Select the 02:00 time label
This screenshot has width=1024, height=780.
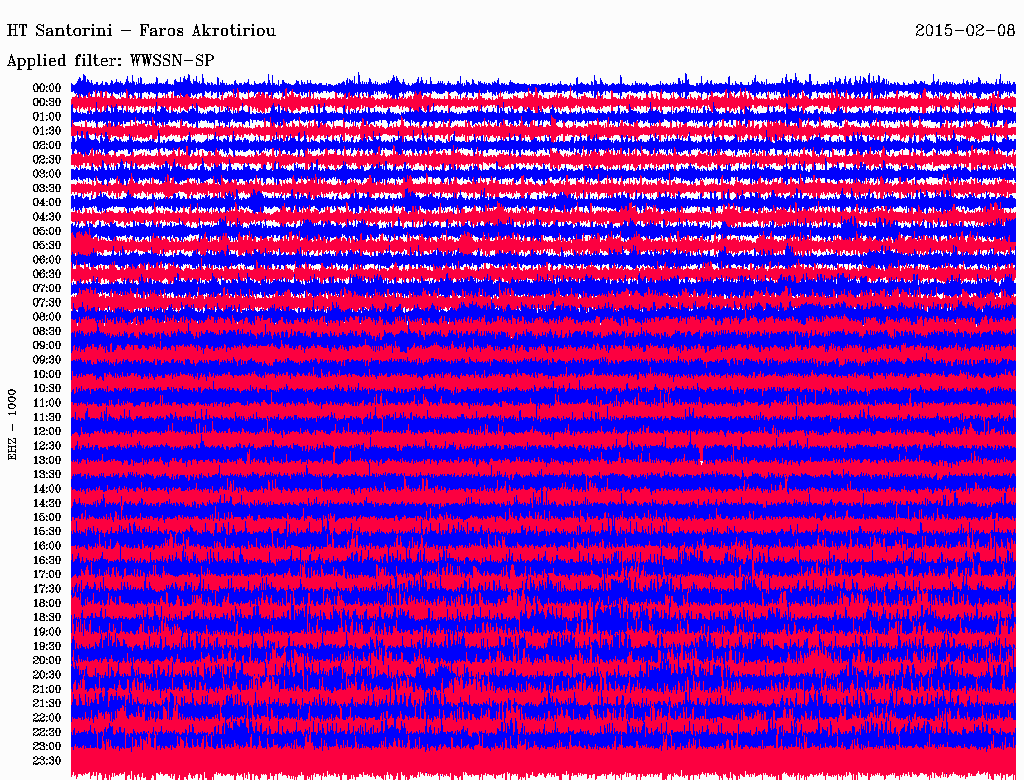coord(47,145)
